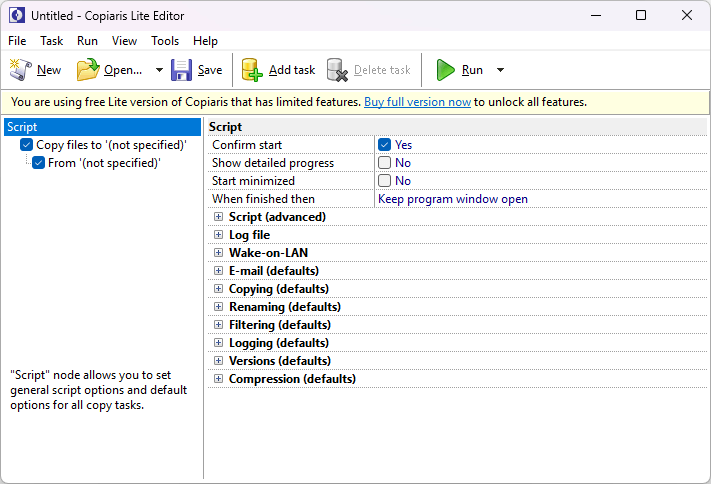Click the Open folder icon
This screenshot has height=484, width=711.
pyautogui.click(x=88, y=70)
